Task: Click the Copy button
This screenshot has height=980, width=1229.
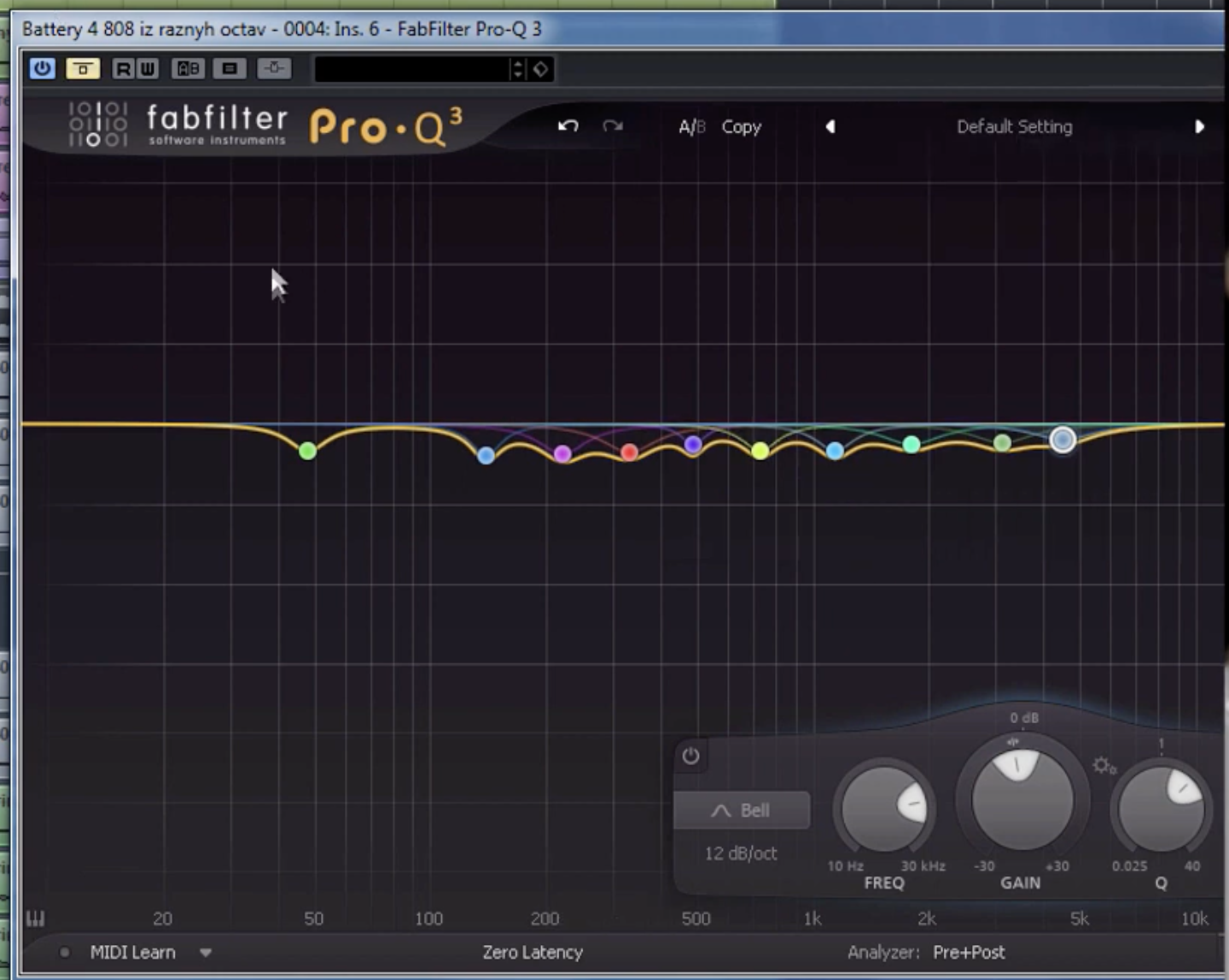Action: (741, 127)
